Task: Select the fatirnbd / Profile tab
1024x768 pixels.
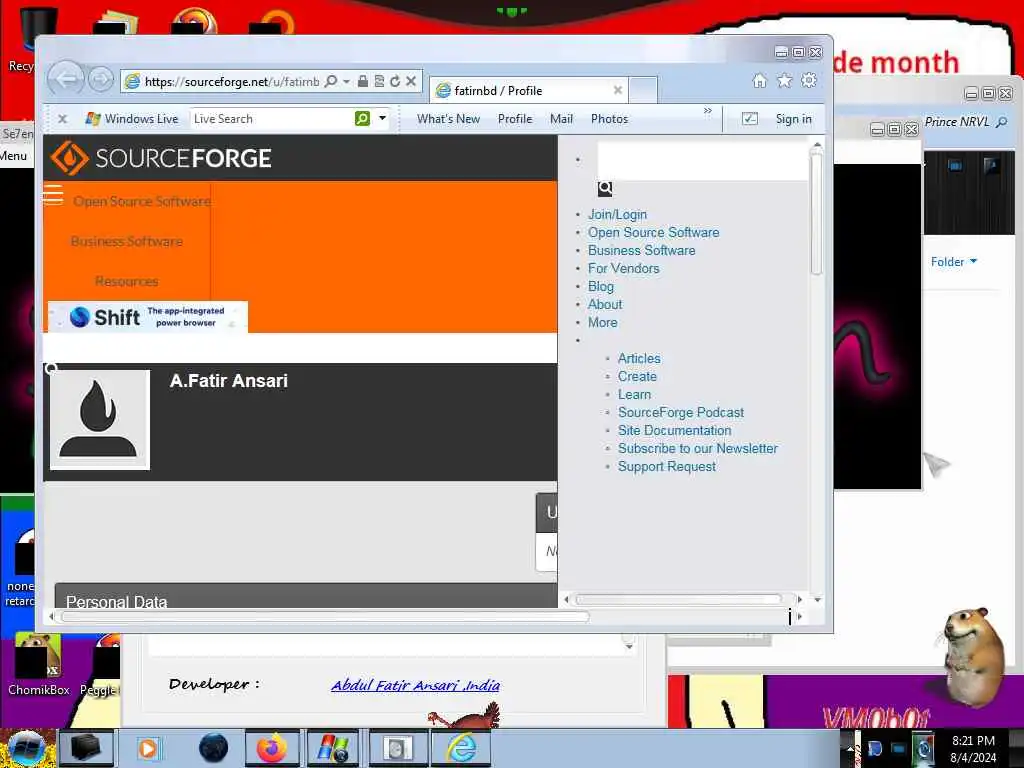Action: pyautogui.click(x=529, y=90)
